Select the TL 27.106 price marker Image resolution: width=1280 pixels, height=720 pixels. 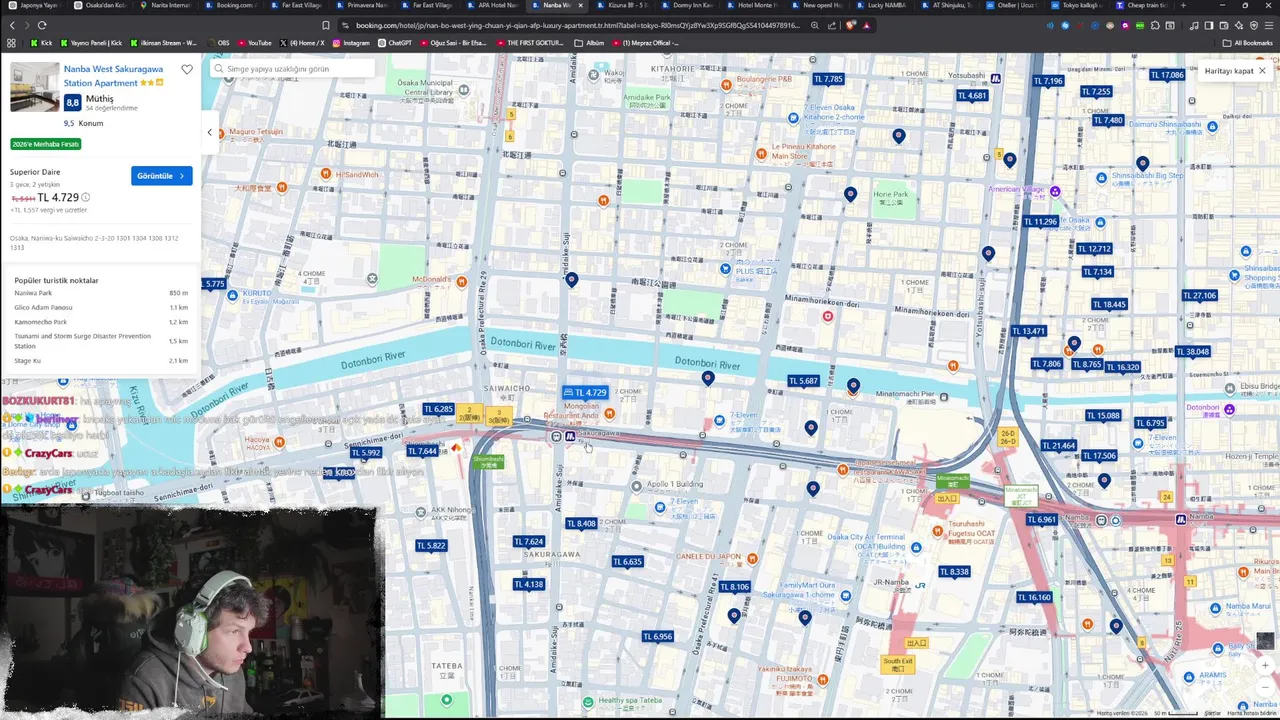[x=1199, y=296]
